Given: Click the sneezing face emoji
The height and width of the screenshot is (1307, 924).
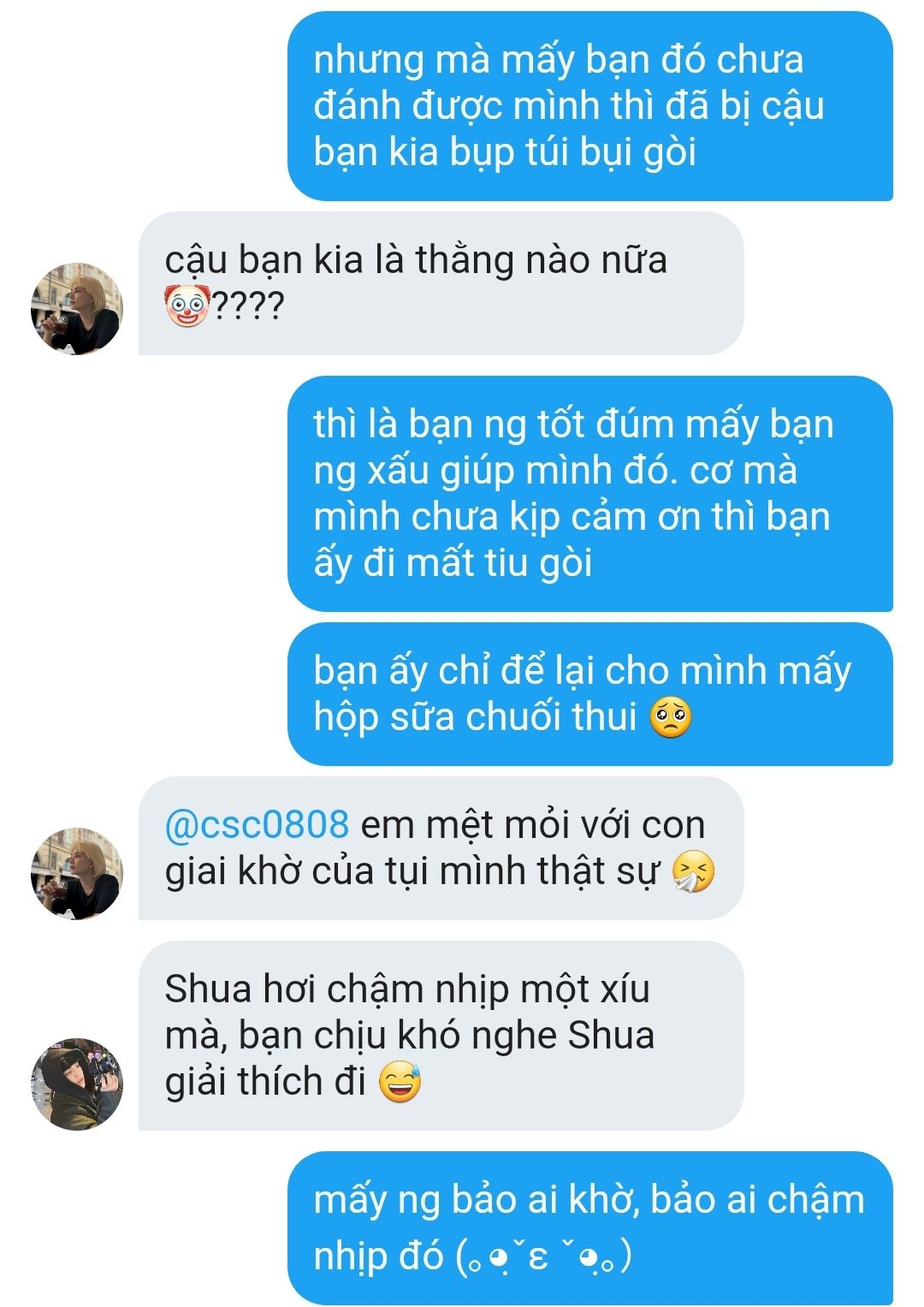Looking at the screenshot, I should [x=694, y=872].
